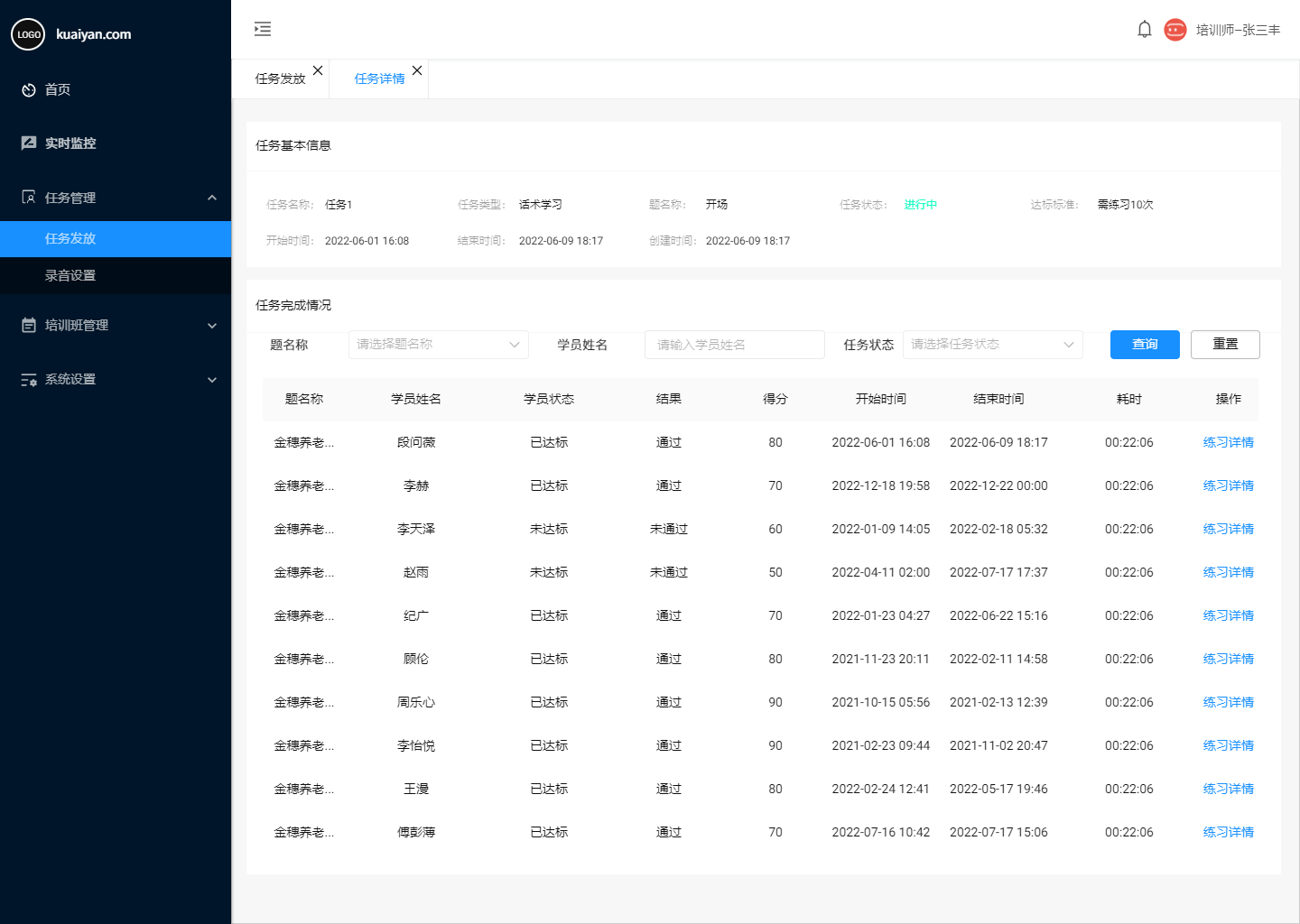Close the 任务发放 tab

click(x=318, y=70)
